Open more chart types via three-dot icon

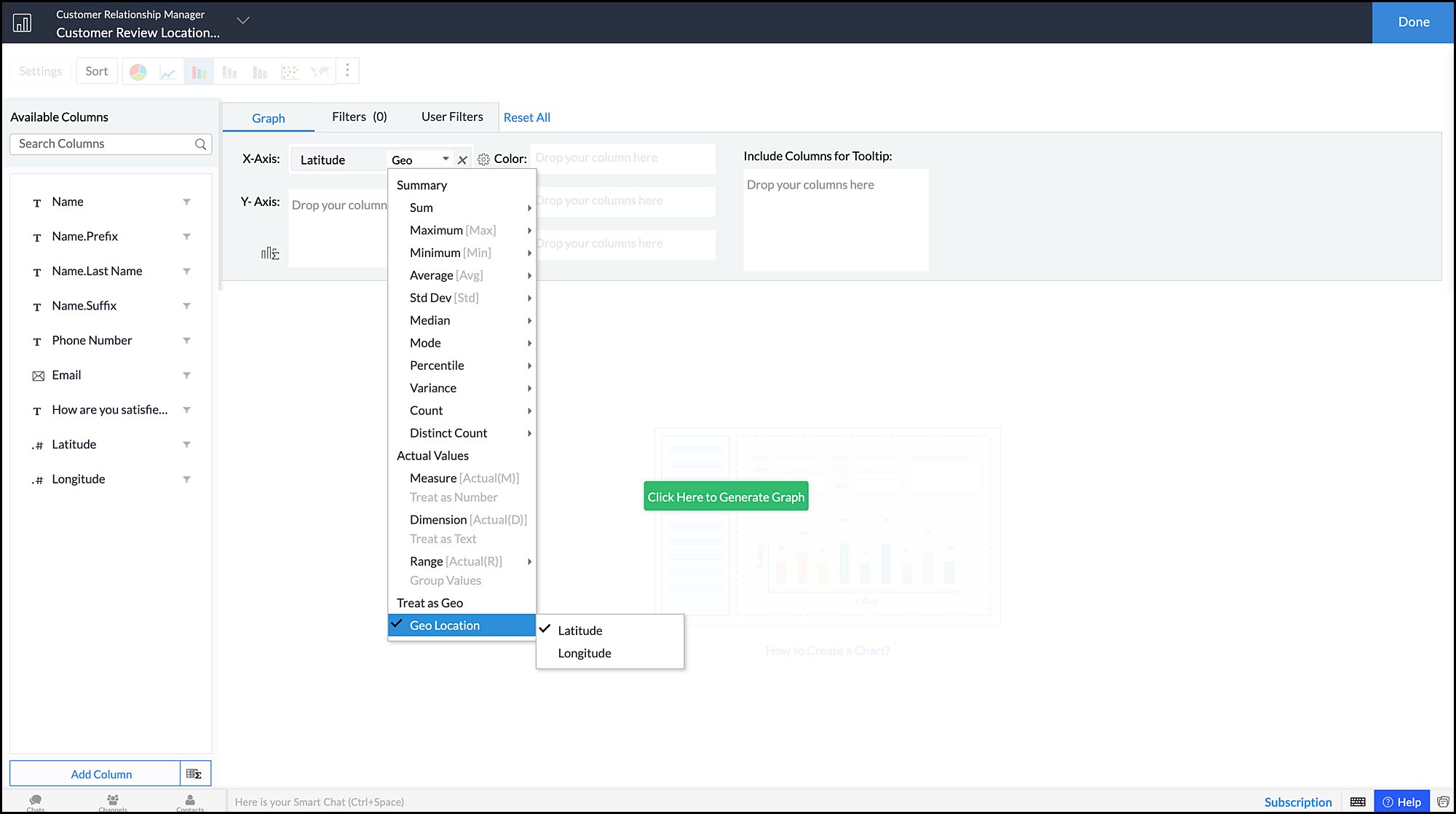click(x=347, y=71)
